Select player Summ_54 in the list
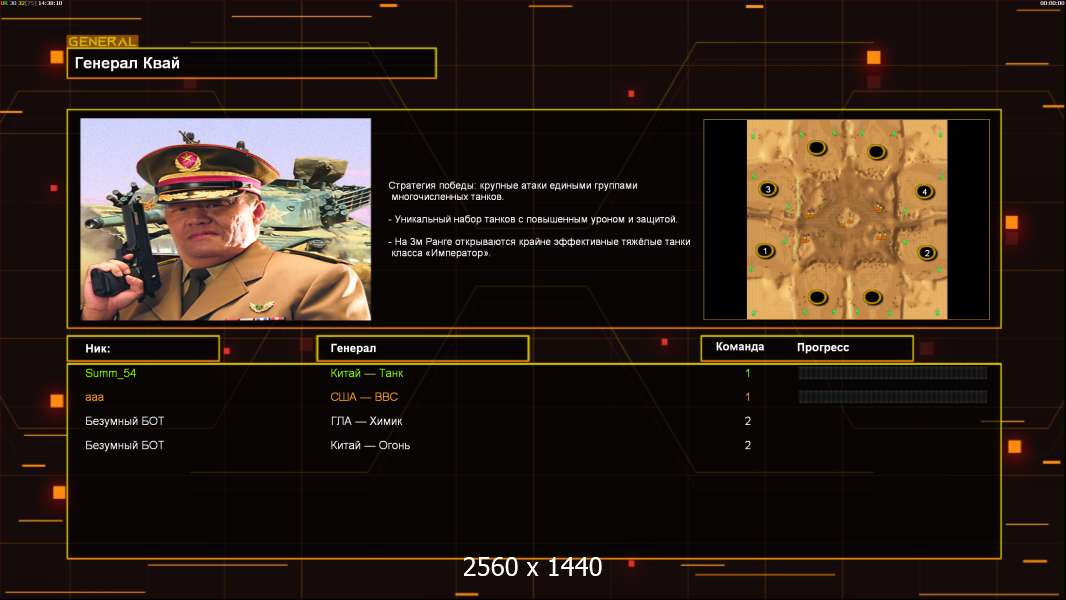This screenshot has width=1066, height=600. [x=109, y=373]
